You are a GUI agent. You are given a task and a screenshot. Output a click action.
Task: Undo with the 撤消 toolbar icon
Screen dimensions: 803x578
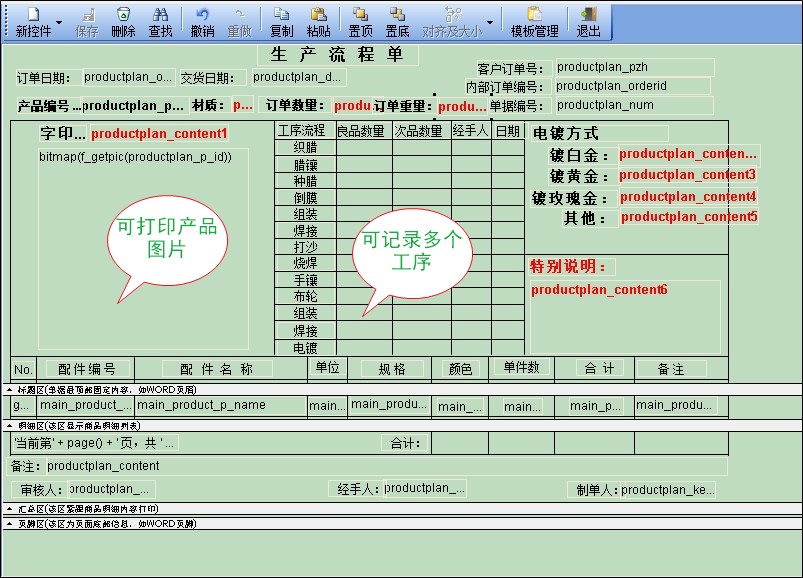click(x=202, y=21)
